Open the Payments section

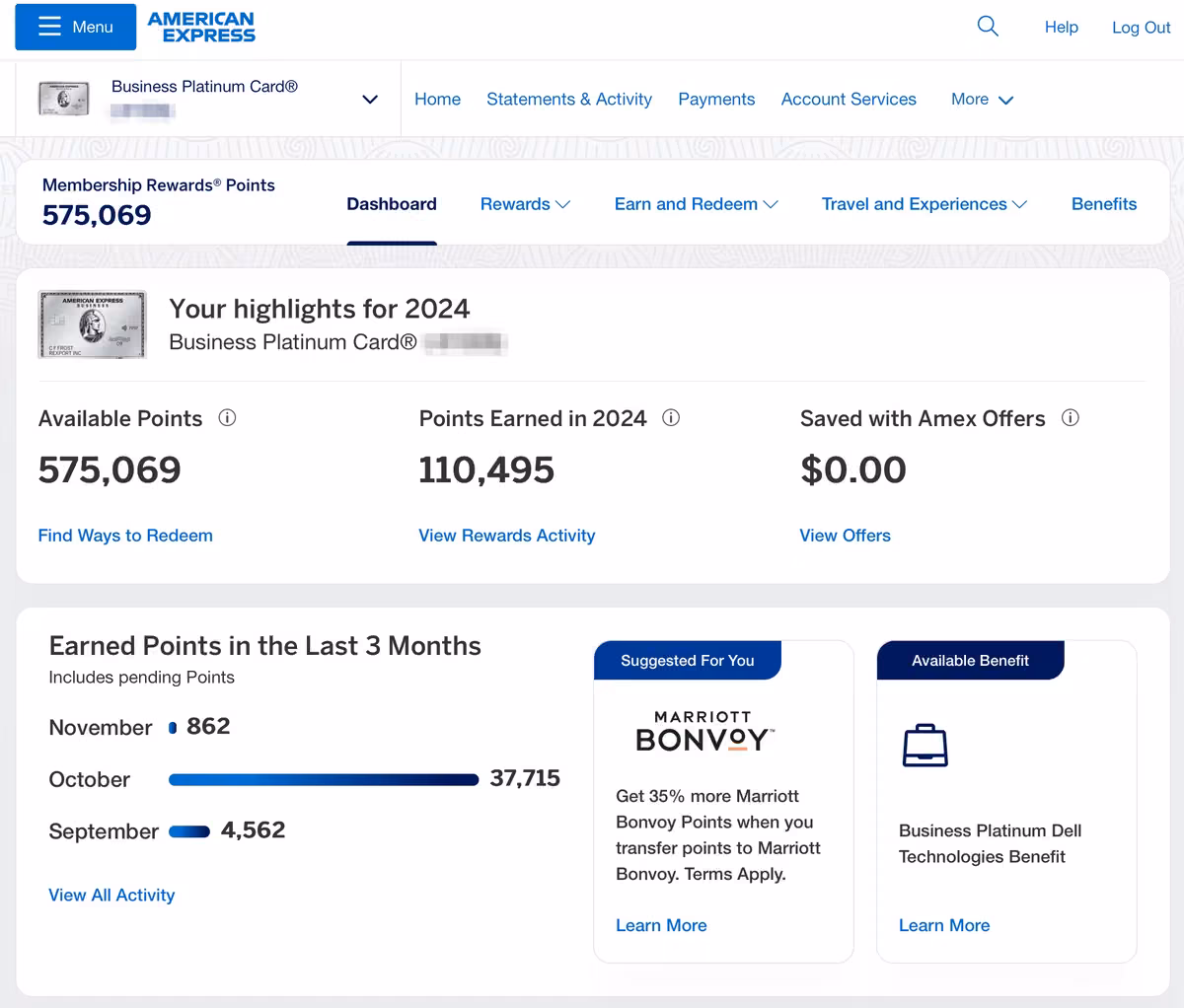click(x=716, y=100)
